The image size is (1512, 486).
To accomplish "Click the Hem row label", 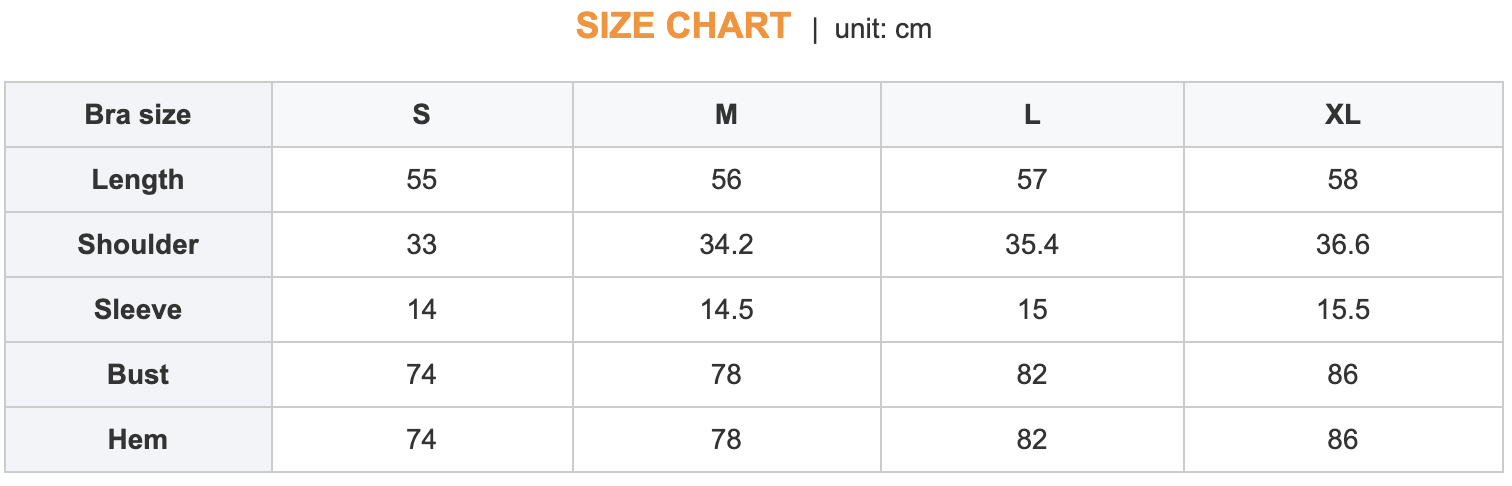I will tap(138, 440).
